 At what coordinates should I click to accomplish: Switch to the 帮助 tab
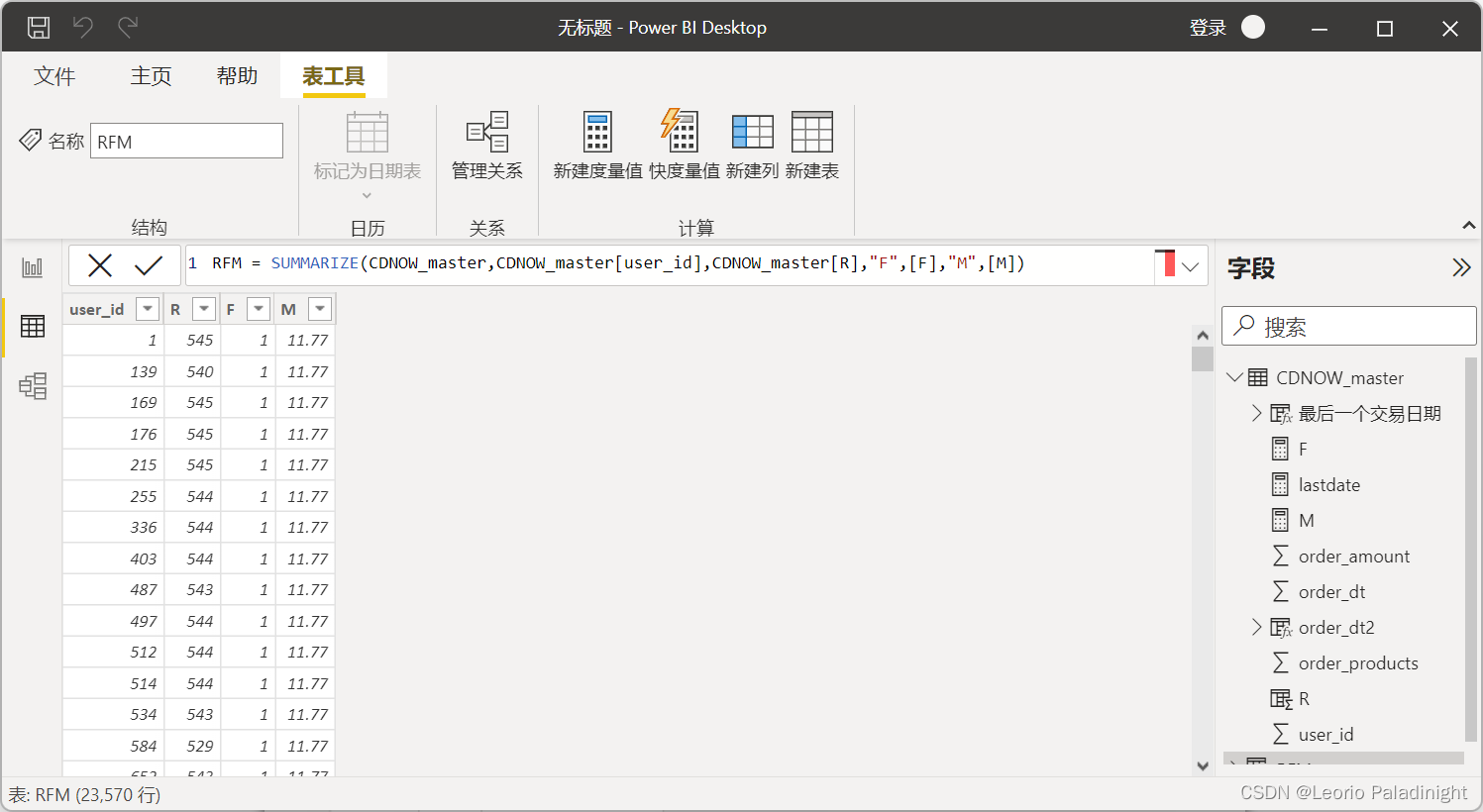(238, 76)
